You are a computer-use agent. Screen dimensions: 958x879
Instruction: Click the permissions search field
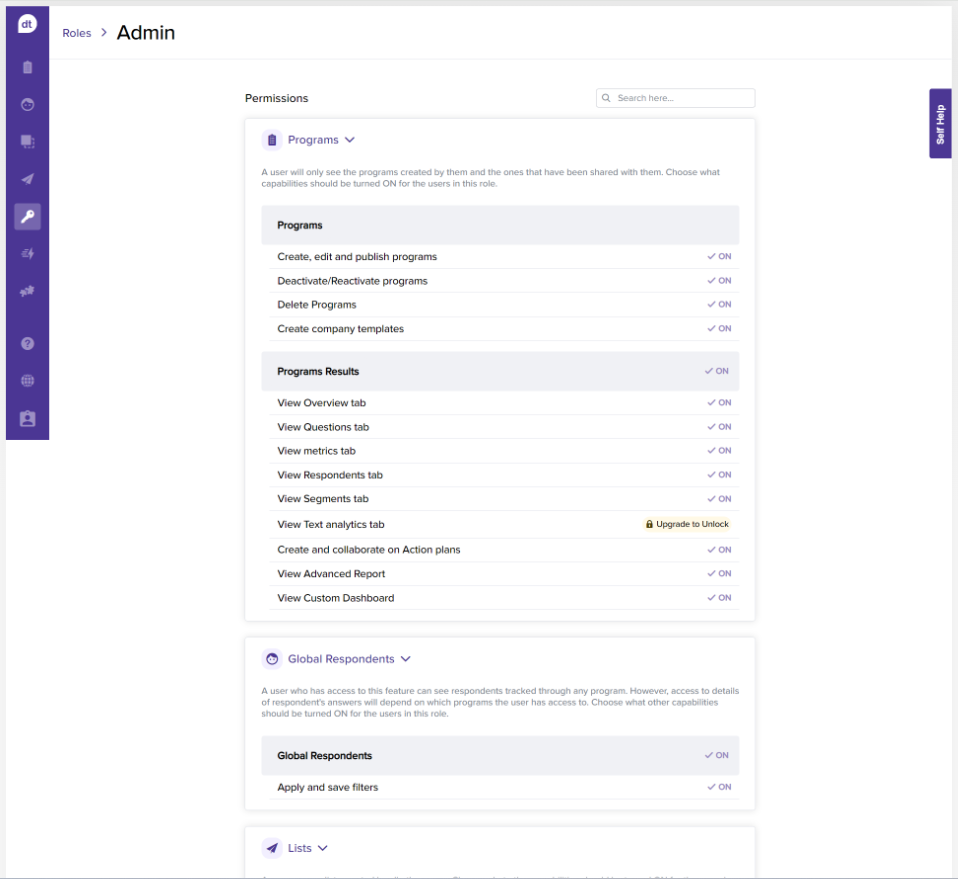coord(682,98)
